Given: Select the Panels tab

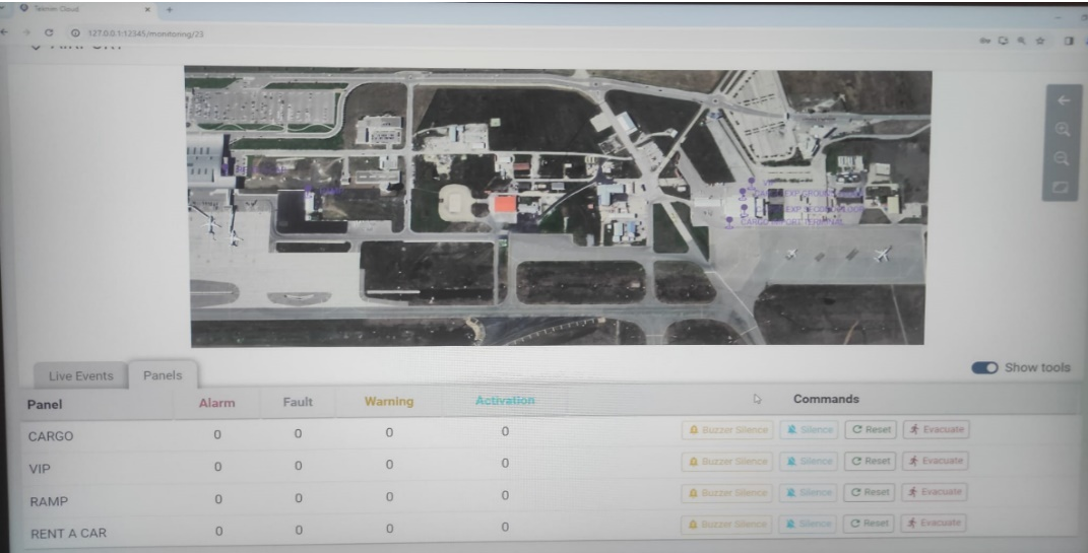Looking at the screenshot, I should pyautogui.click(x=162, y=375).
